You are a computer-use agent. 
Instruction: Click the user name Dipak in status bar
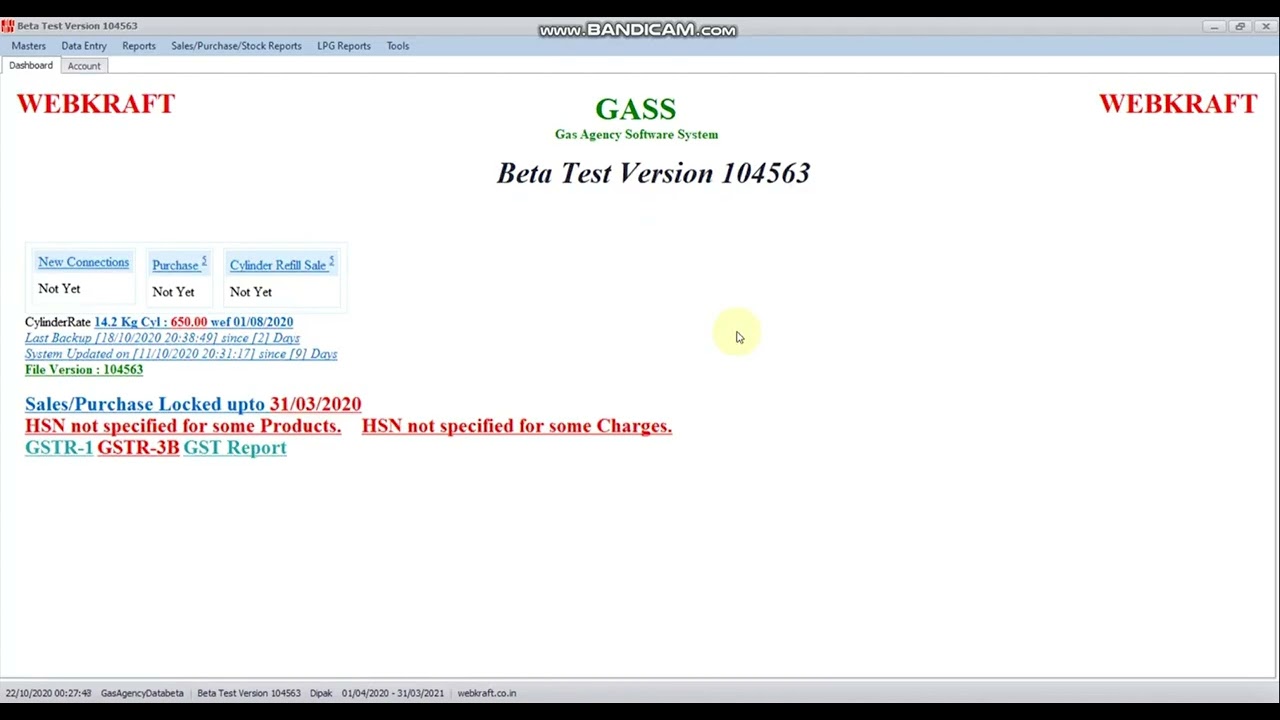pos(321,693)
